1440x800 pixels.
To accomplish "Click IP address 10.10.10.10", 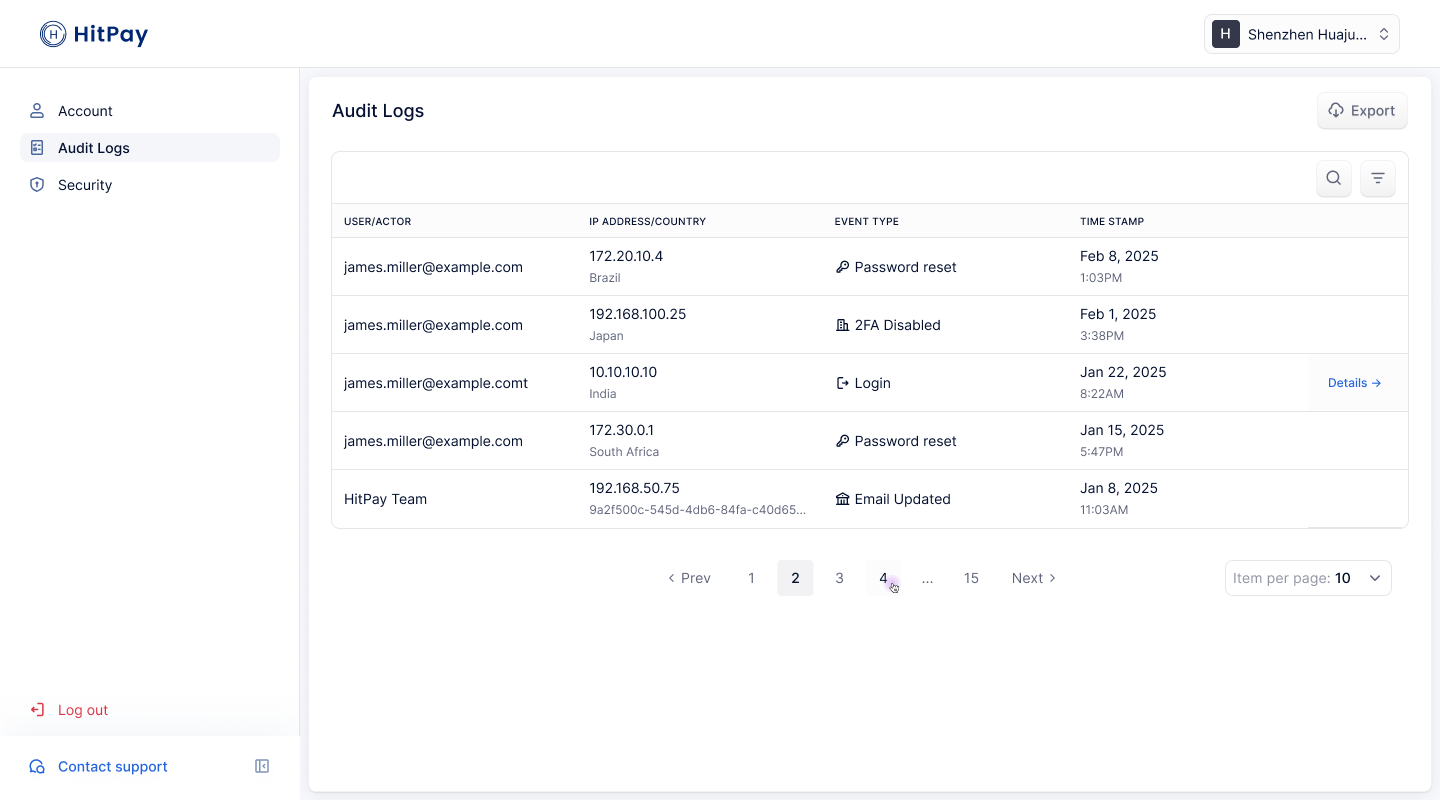I will (623, 372).
